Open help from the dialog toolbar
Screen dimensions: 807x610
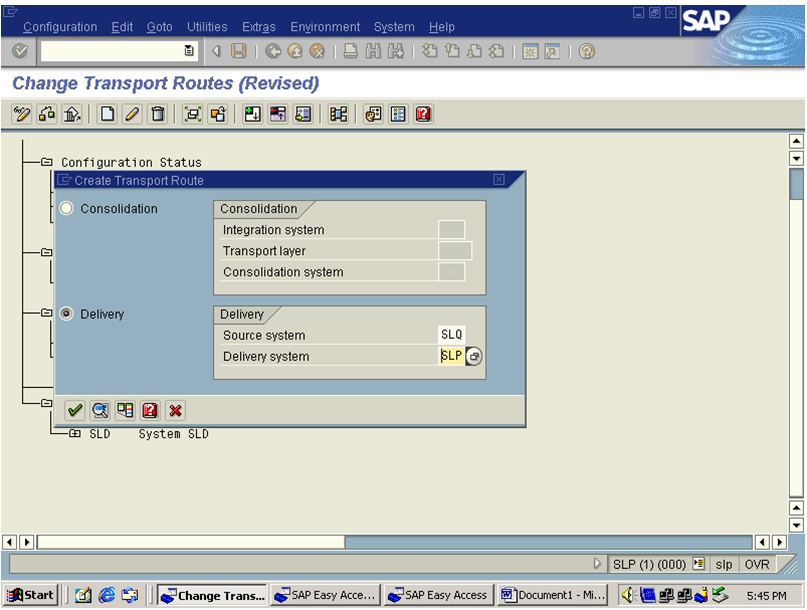[149, 409]
